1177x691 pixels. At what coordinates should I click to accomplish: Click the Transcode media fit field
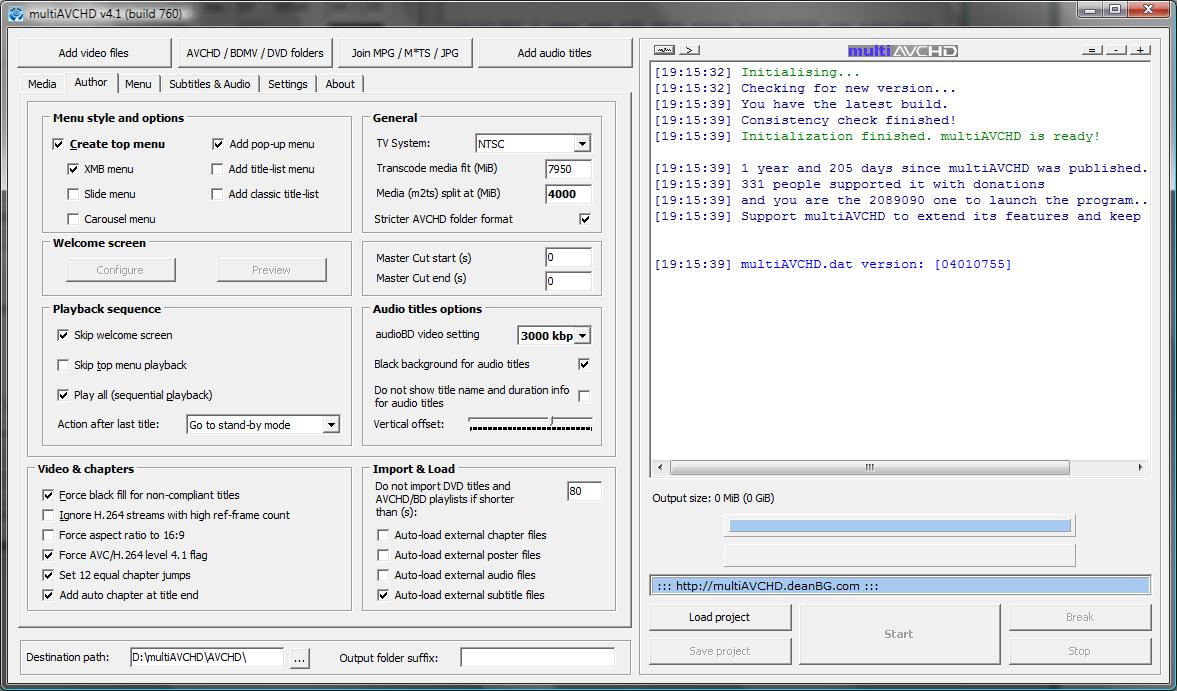point(568,170)
